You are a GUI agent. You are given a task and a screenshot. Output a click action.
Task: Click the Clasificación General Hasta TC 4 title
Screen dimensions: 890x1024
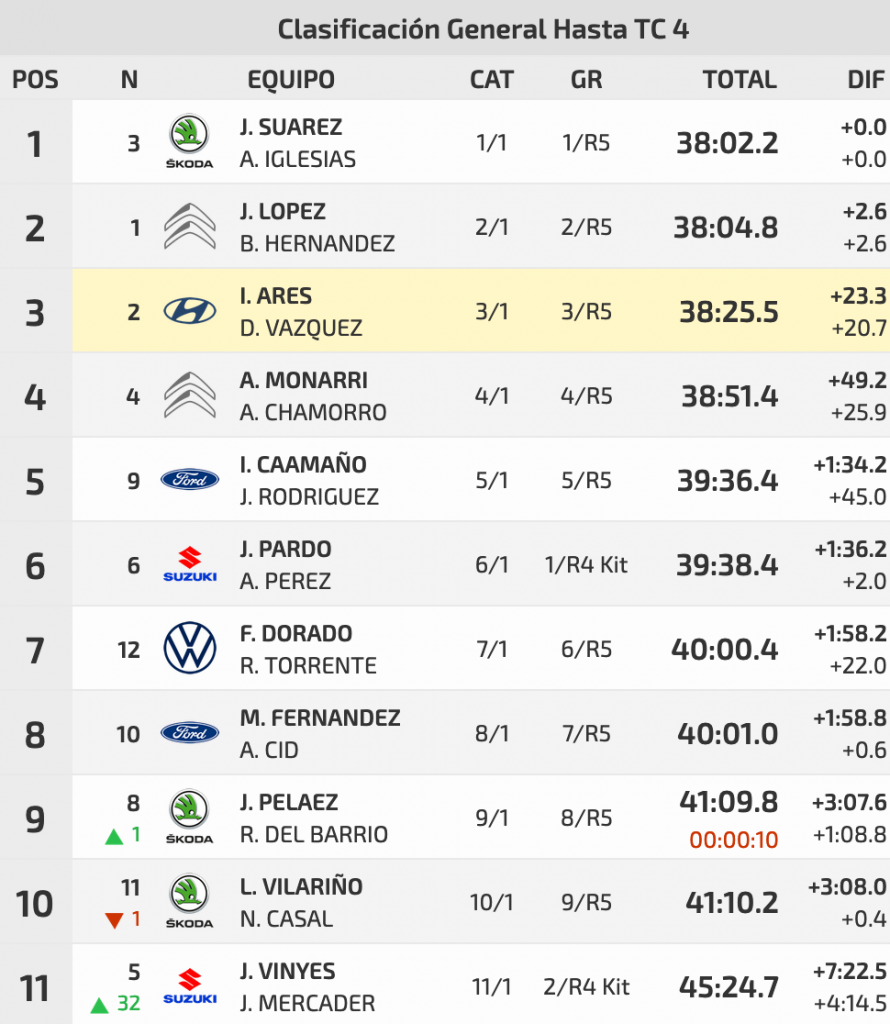coord(483,29)
